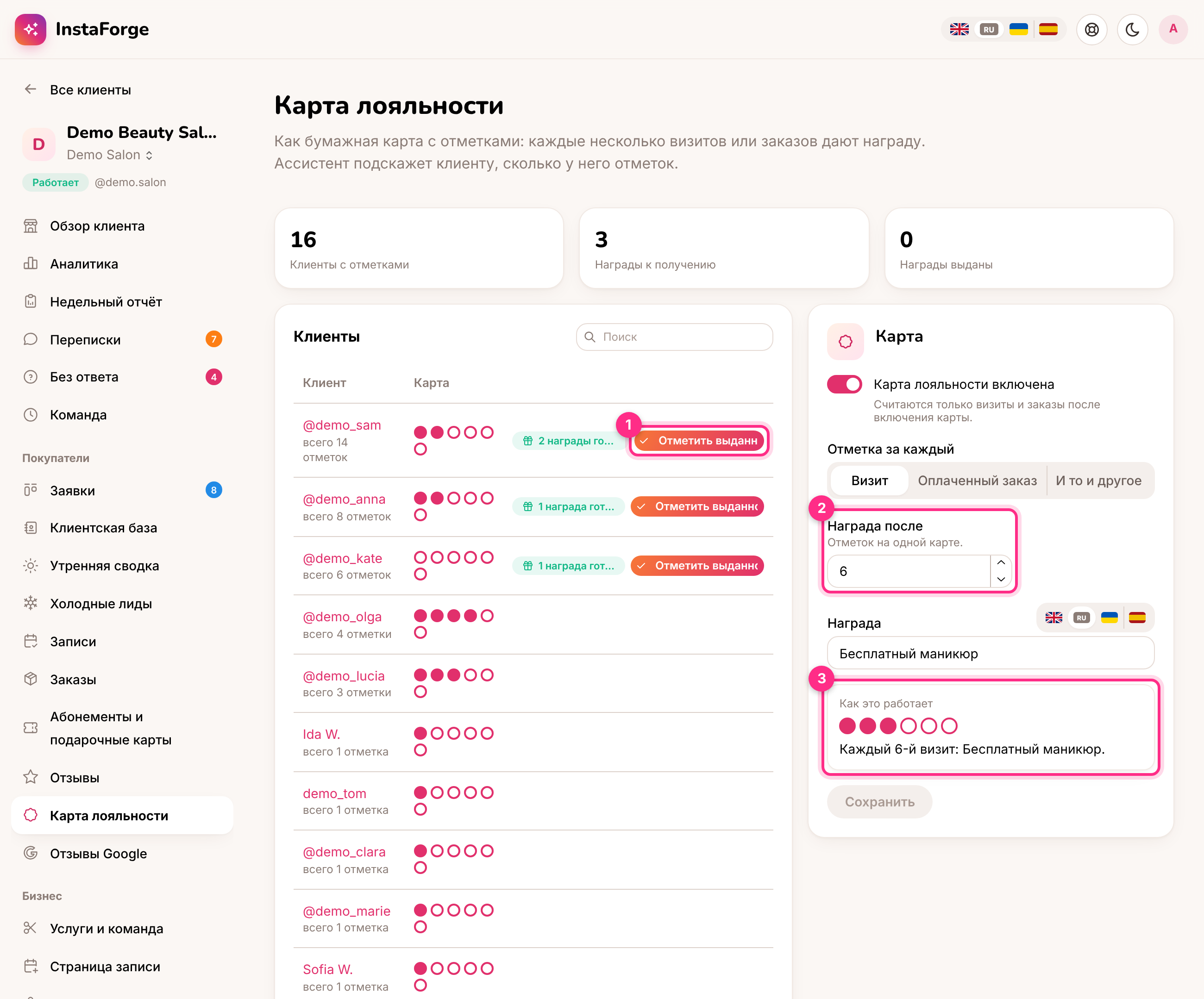The height and width of the screenshot is (999, 1204).
Task: Open the user avatar A menu
Action: click(1173, 29)
